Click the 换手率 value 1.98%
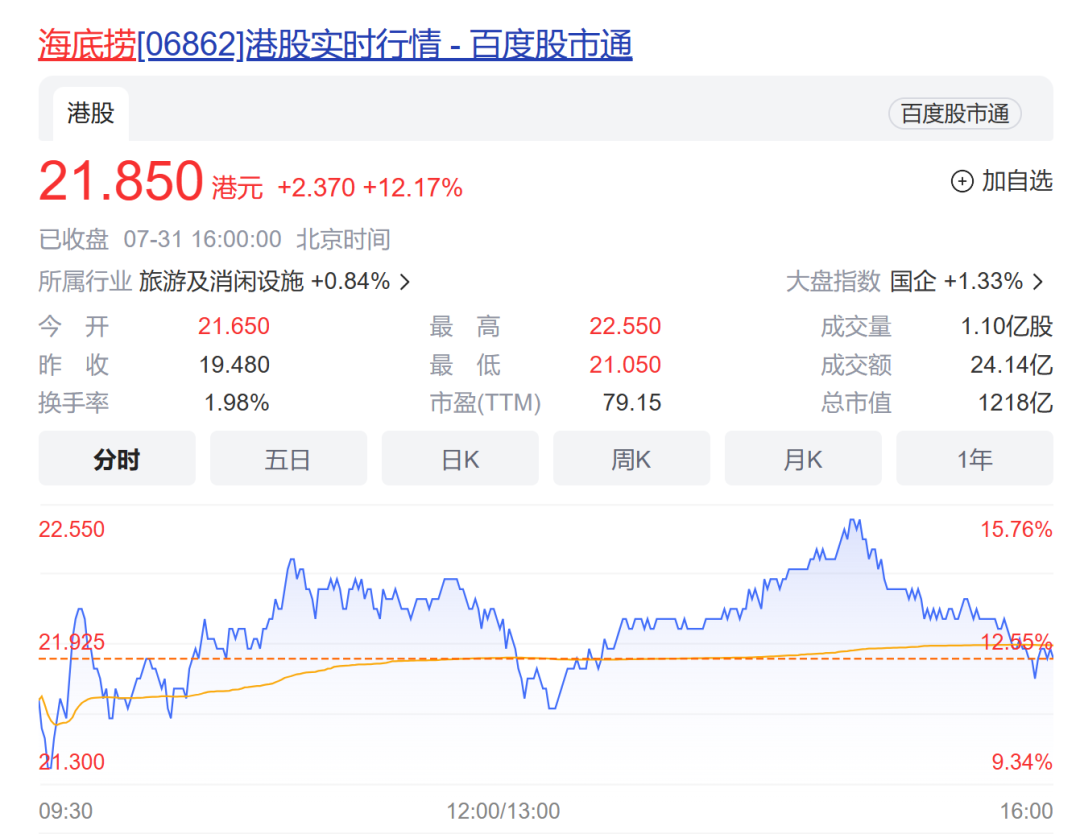 tap(236, 402)
